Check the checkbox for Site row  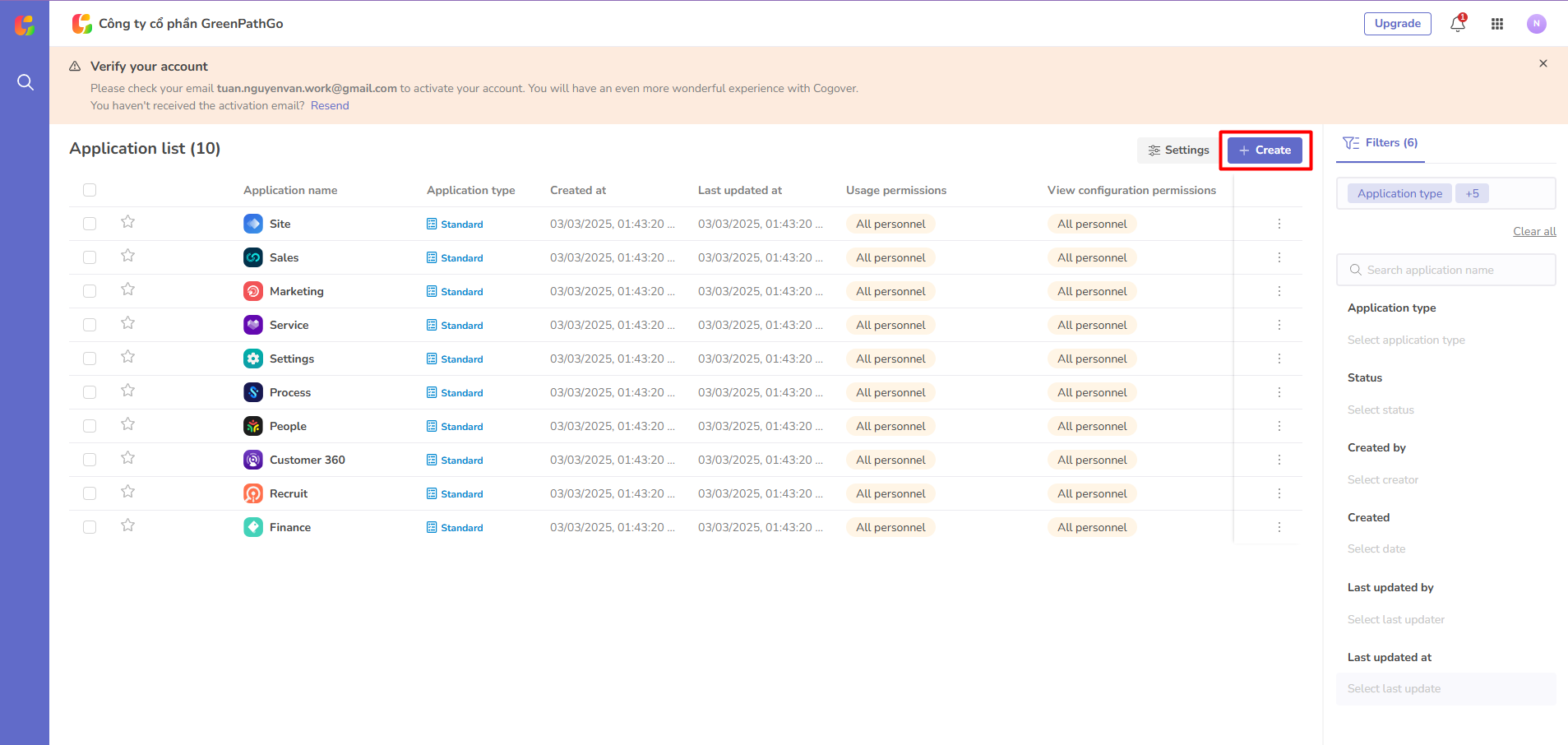pos(90,224)
